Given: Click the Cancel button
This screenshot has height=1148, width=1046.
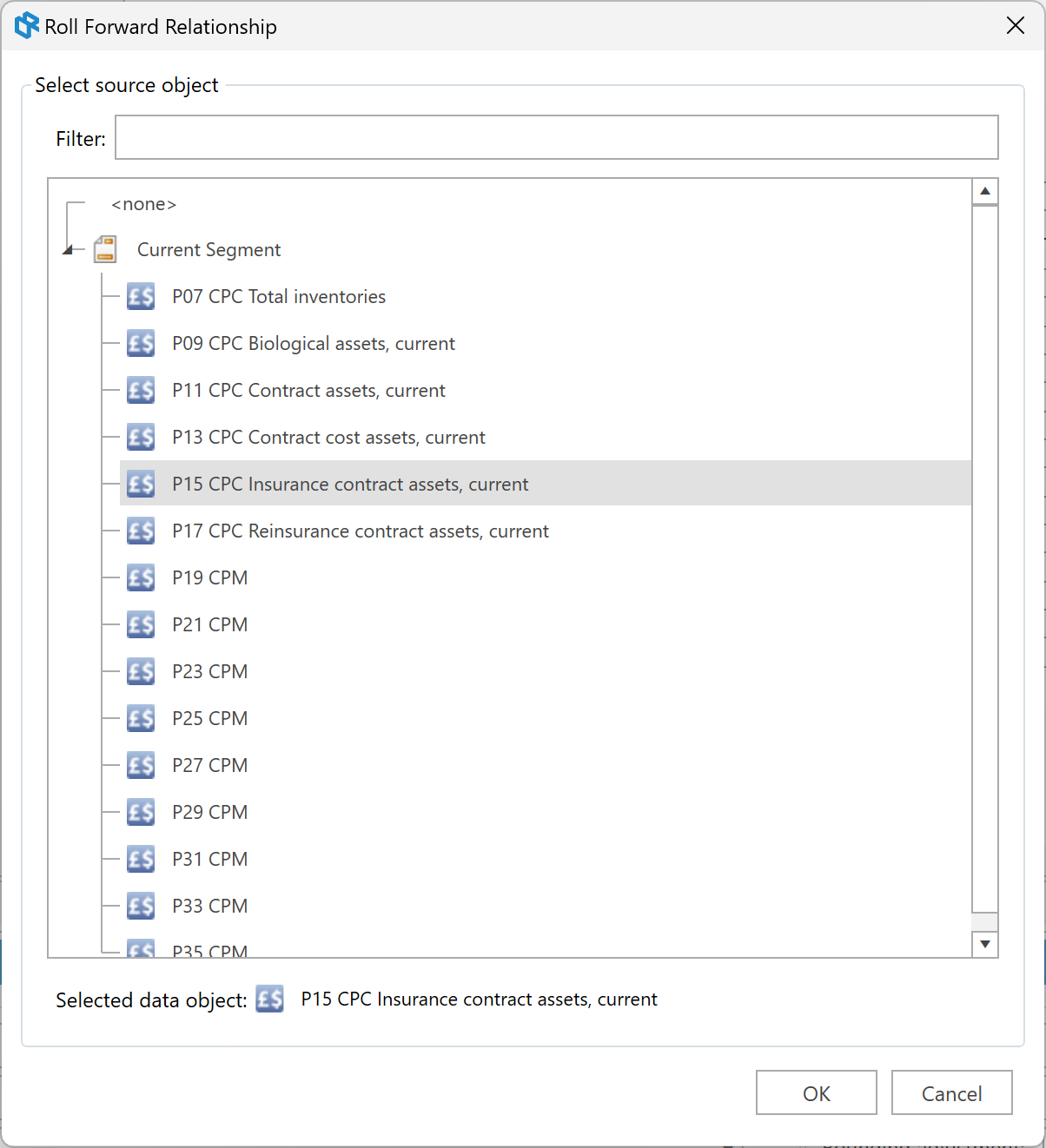Looking at the screenshot, I should click(952, 1092).
